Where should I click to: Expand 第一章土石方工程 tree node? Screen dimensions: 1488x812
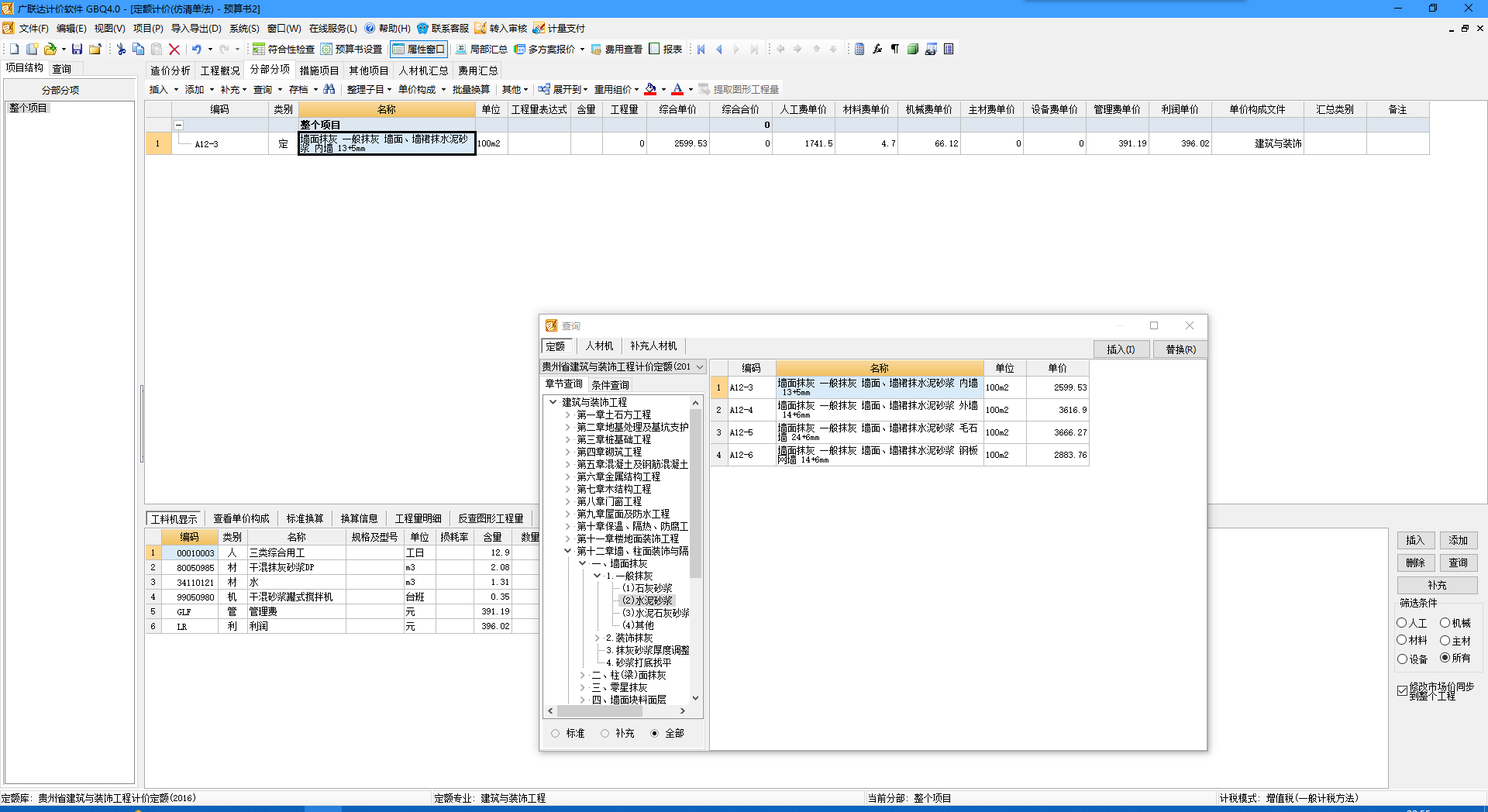tap(567, 415)
